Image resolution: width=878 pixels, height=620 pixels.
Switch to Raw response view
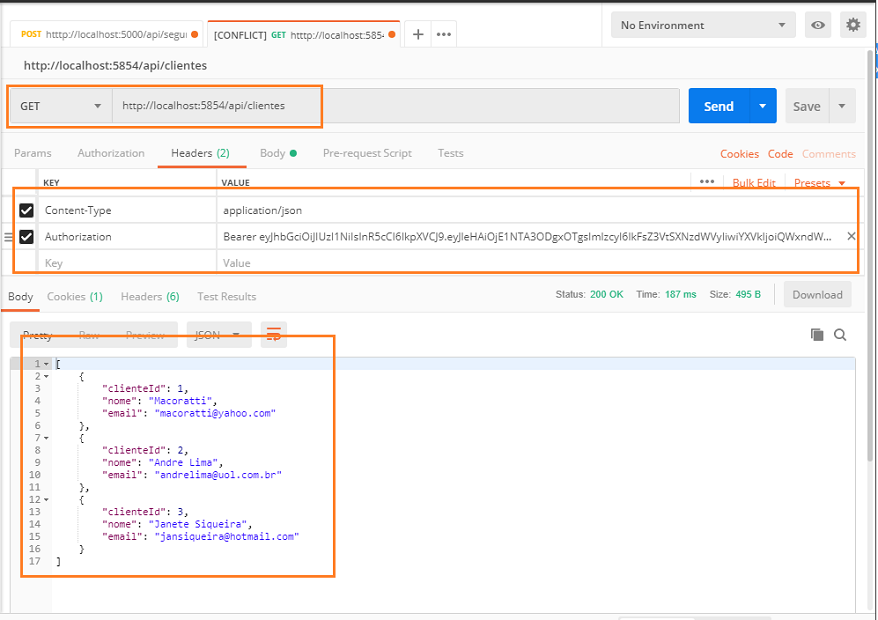(x=89, y=335)
